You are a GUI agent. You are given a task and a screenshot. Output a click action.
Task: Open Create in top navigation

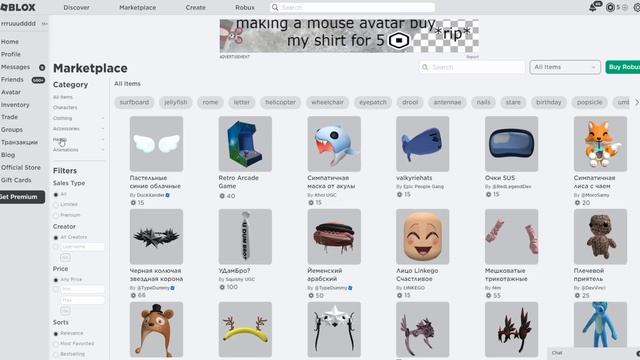pyautogui.click(x=196, y=7)
